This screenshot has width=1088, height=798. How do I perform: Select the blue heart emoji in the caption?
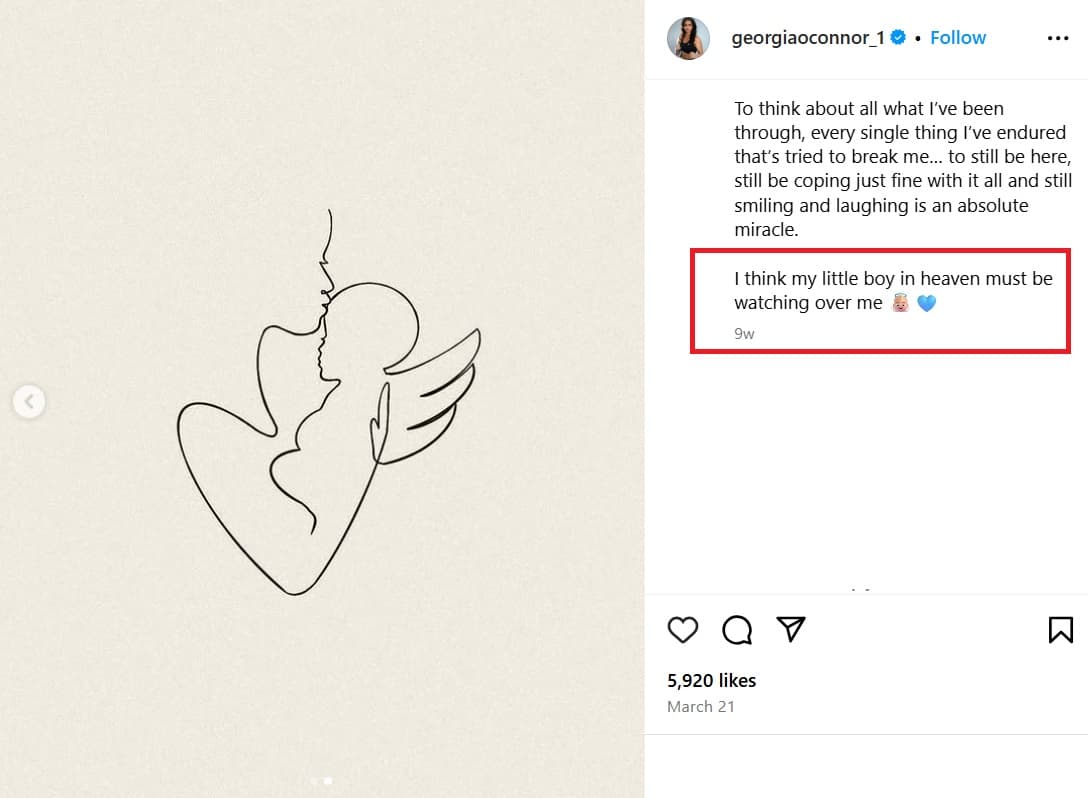(x=926, y=302)
